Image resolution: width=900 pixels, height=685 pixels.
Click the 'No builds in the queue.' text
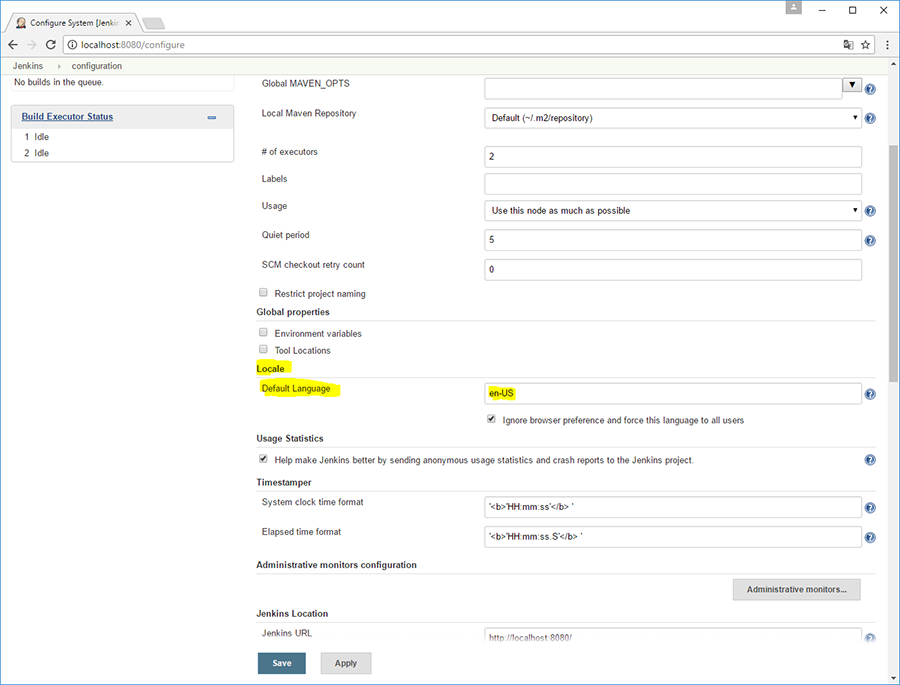coord(59,82)
